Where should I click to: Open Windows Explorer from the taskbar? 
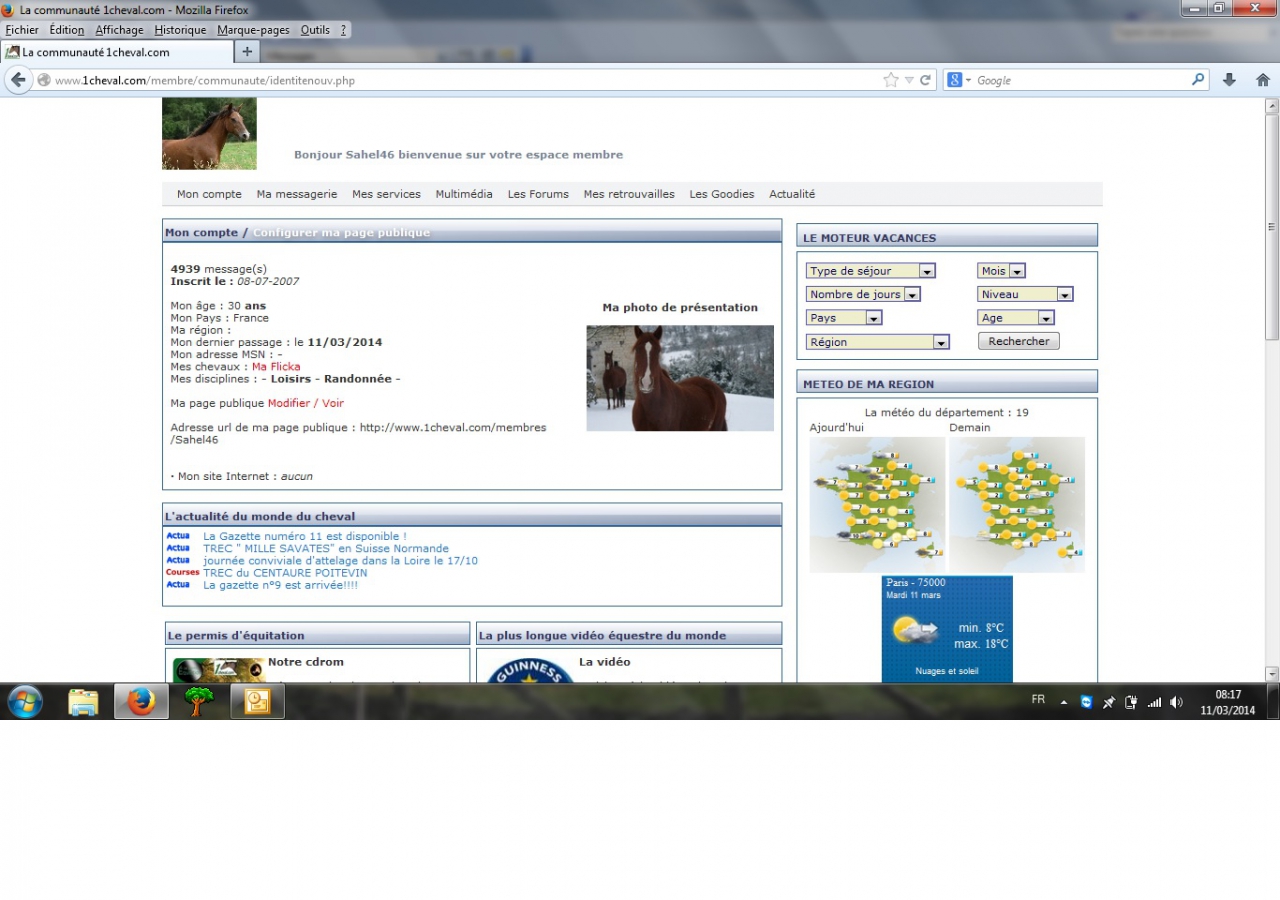[83, 702]
